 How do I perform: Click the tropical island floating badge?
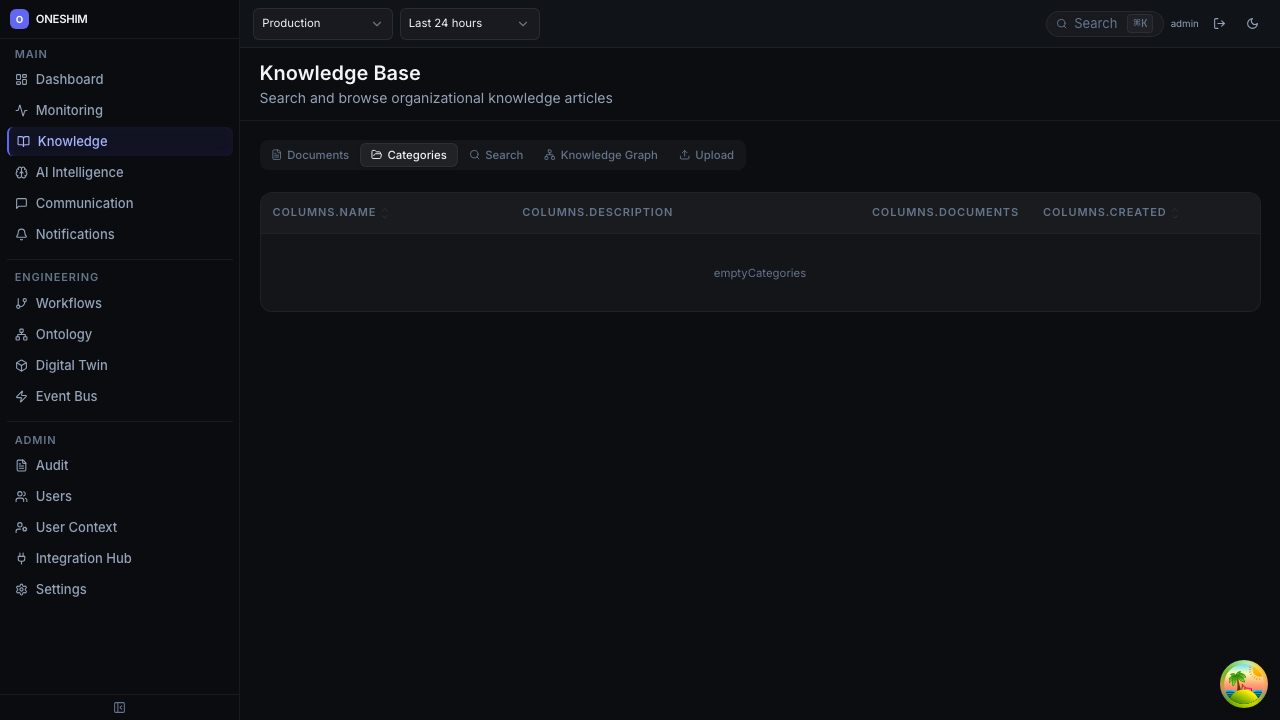(x=1243, y=684)
